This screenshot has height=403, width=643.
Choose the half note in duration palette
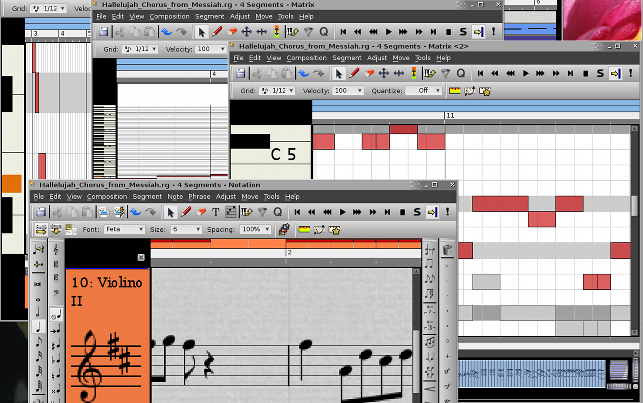click(39, 312)
